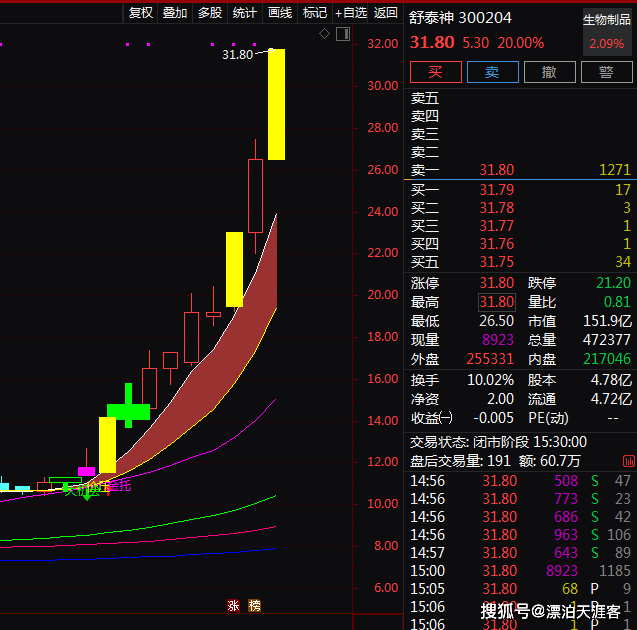Open the red after-hours chart icon
The height and width of the screenshot is (630, 637).
pos(628,461)
